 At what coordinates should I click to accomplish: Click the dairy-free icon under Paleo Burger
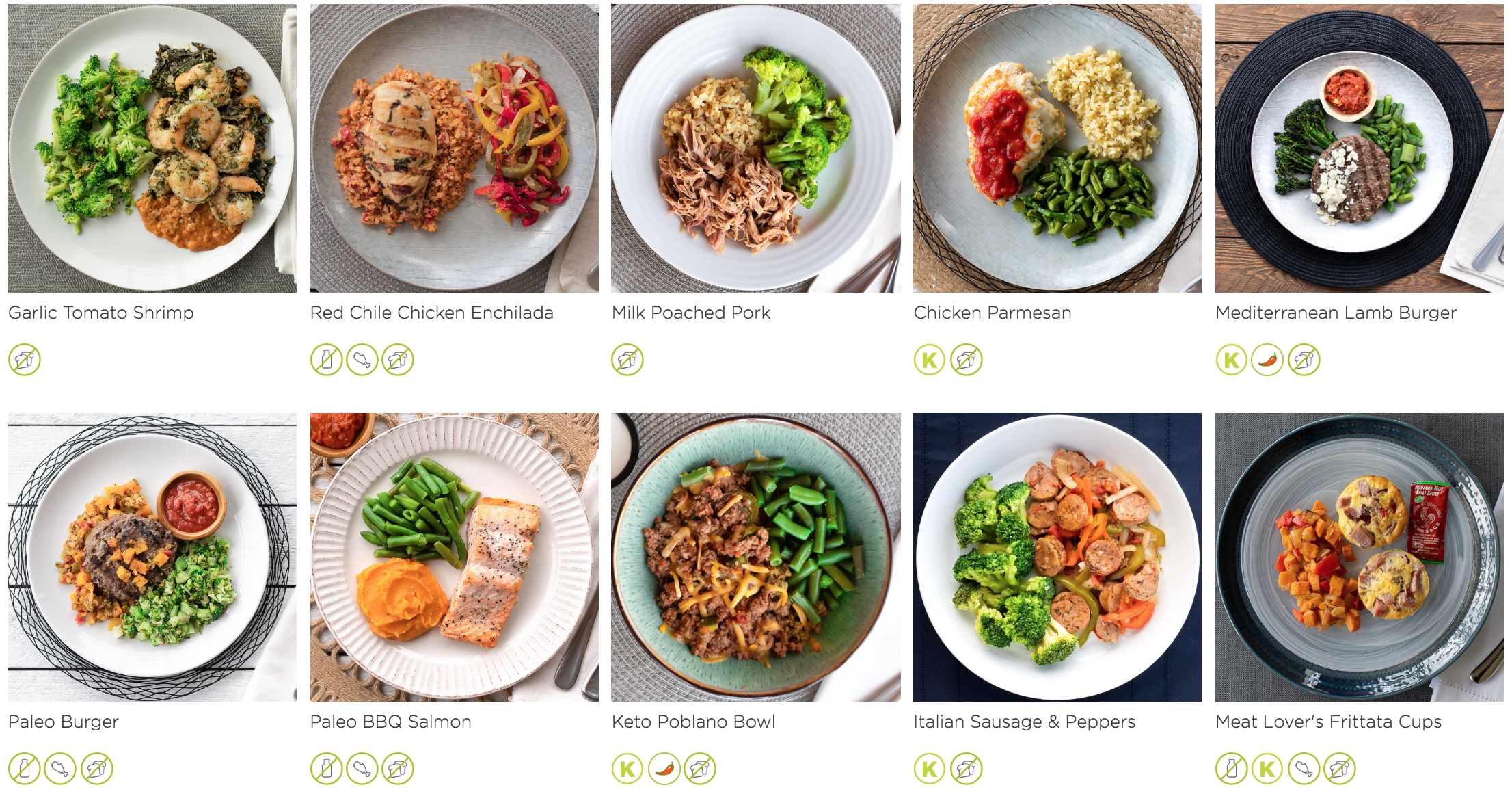click(x=25, y=769)
